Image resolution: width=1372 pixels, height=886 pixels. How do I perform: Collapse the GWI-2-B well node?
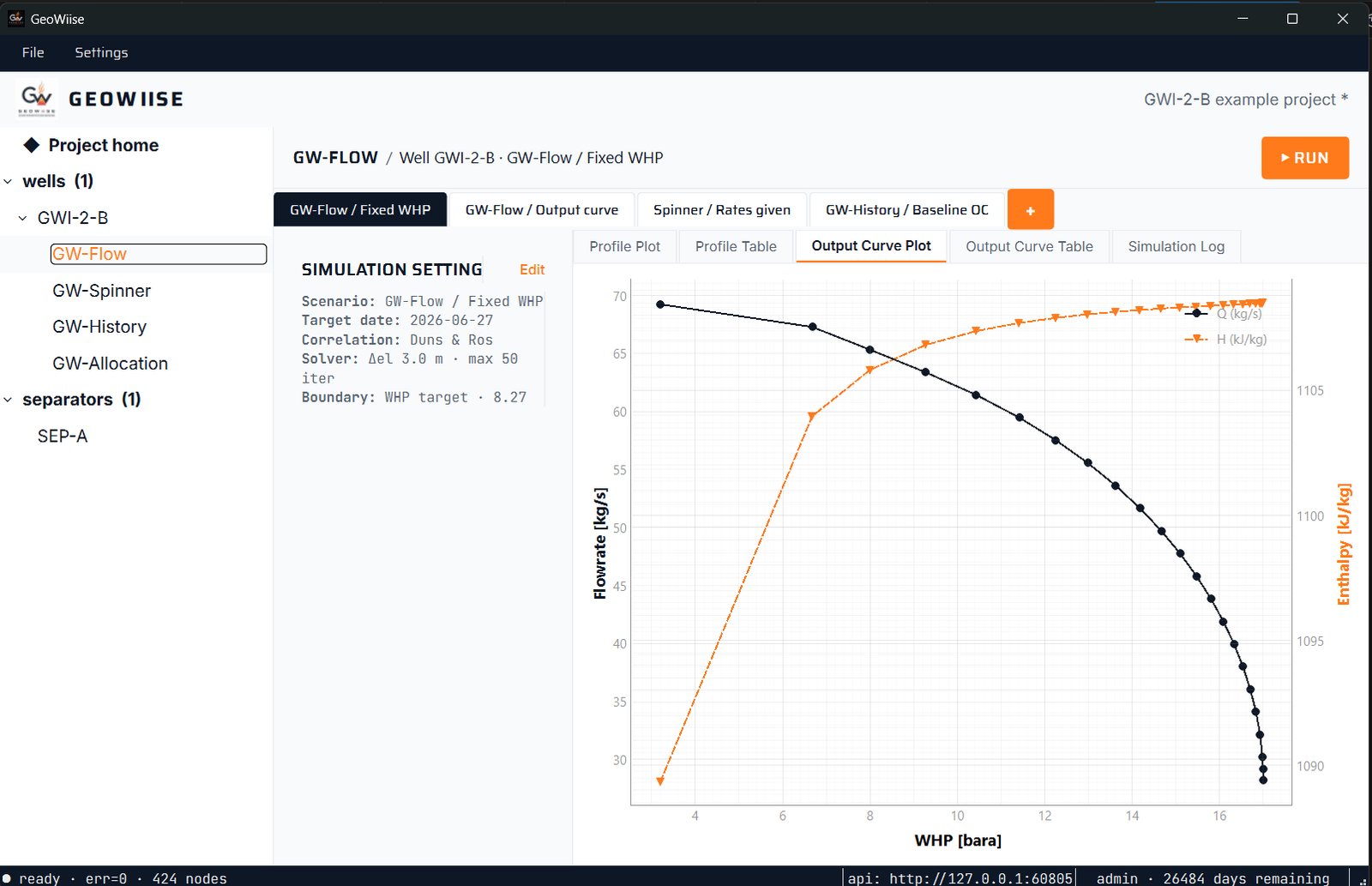click(x=23, y=218)
